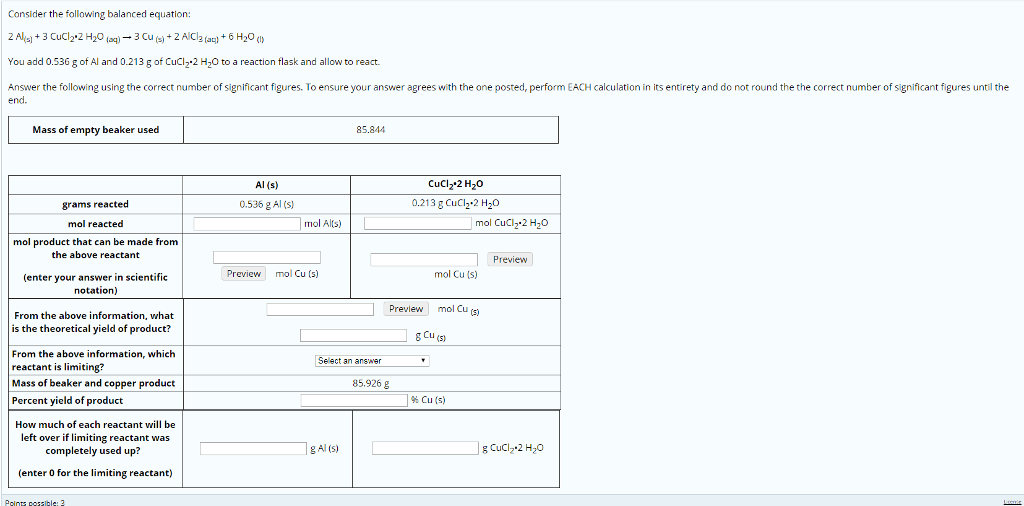Click Preview button beside theoretical yield mol Cu
The image size is (1024, 506).
pos(406,309)
